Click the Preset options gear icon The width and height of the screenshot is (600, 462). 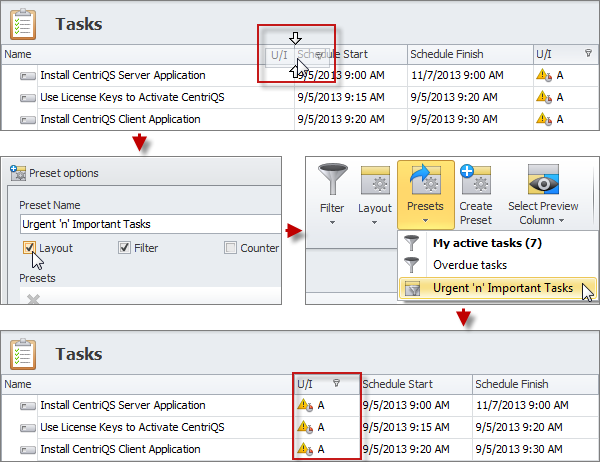point(18,173)
